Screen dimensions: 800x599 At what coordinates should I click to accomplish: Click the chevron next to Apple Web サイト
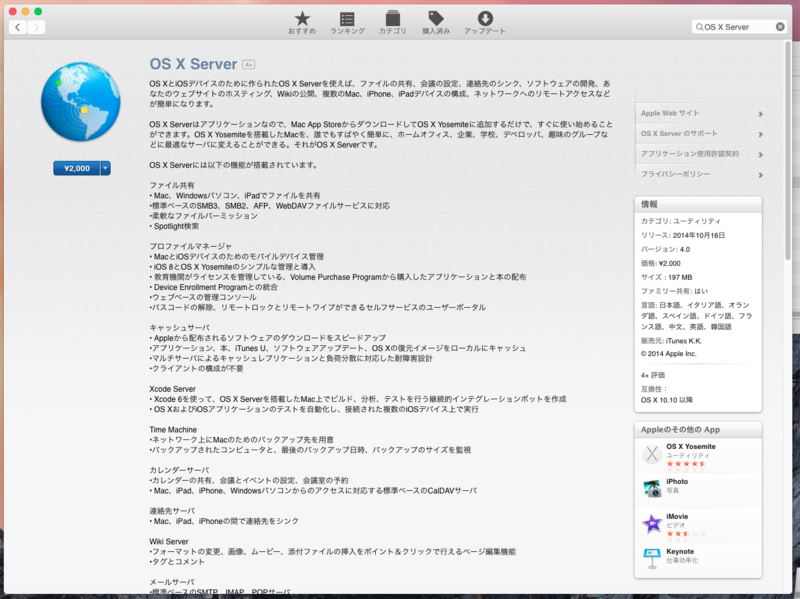coord(760,114)
